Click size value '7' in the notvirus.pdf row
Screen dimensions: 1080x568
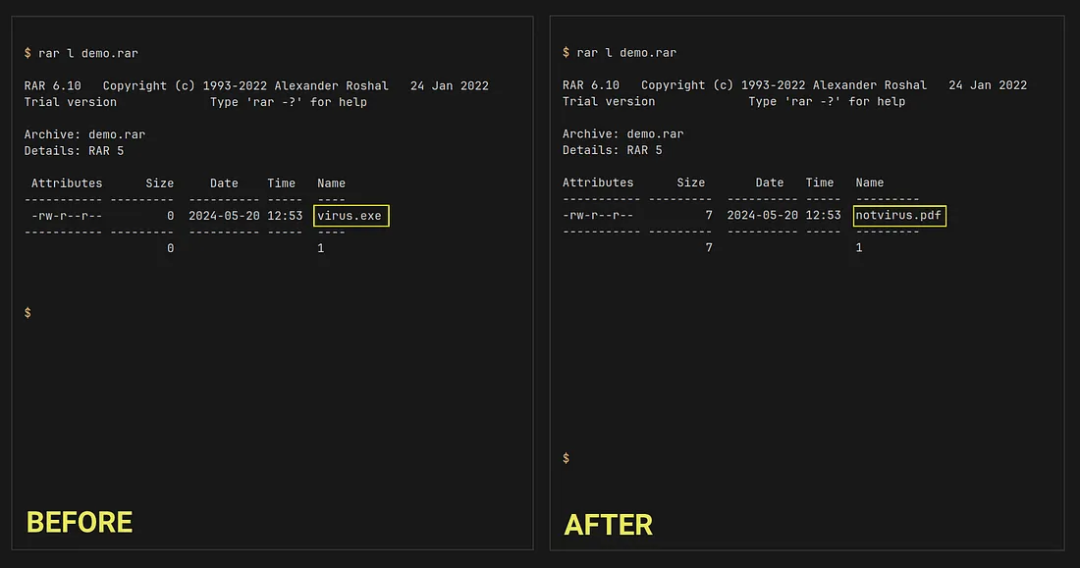click(709, 215)
